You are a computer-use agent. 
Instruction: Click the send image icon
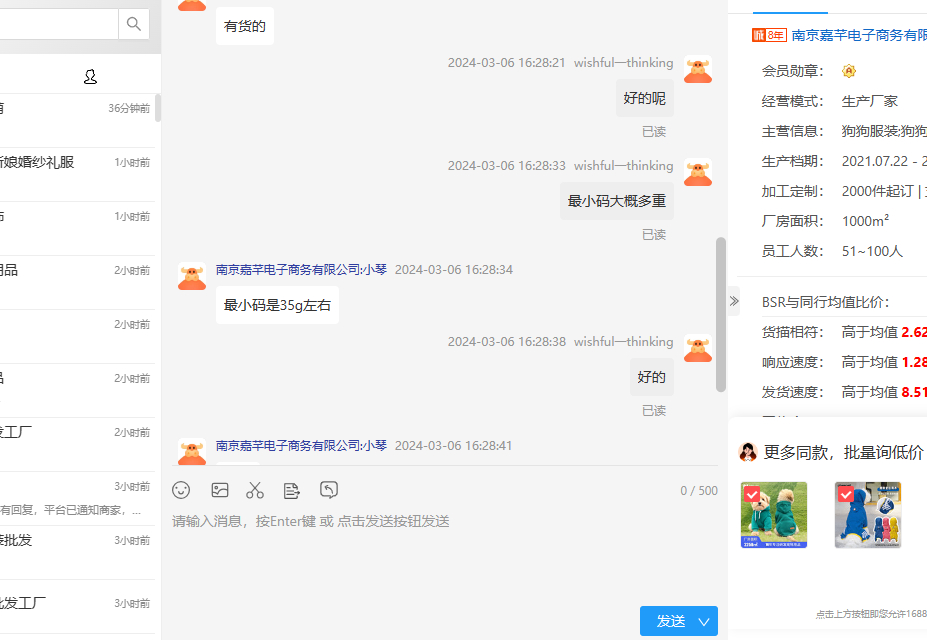[220, 490]
